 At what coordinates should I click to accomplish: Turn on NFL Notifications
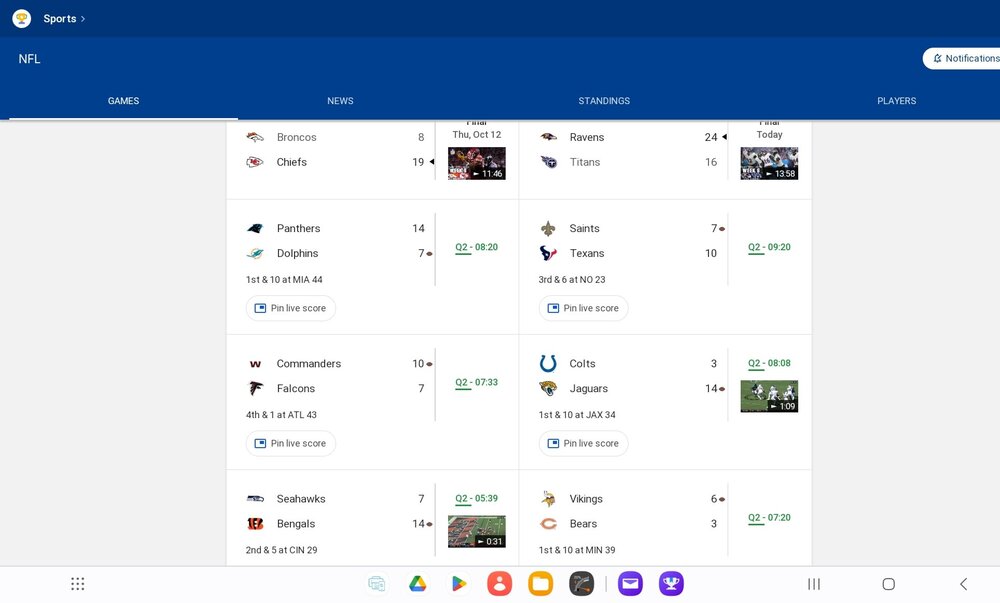click(x=961, y=58)
